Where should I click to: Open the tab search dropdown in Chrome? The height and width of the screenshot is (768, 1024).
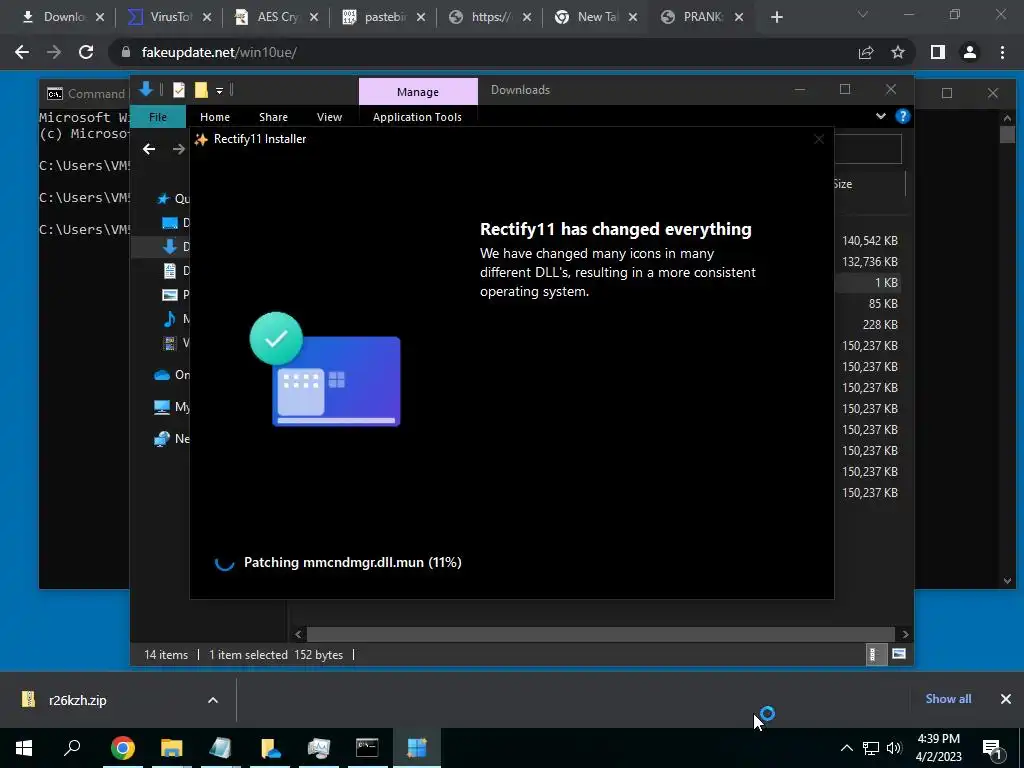click(863, 14)
